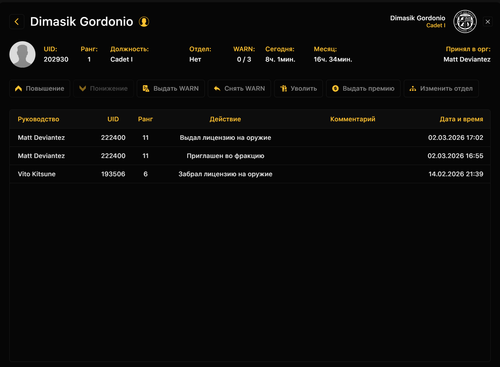Image resolution: width=500 pixels, height=367 pixels.
Task: Issue a warning with Выдать WARN
Action: coord(171,89)
